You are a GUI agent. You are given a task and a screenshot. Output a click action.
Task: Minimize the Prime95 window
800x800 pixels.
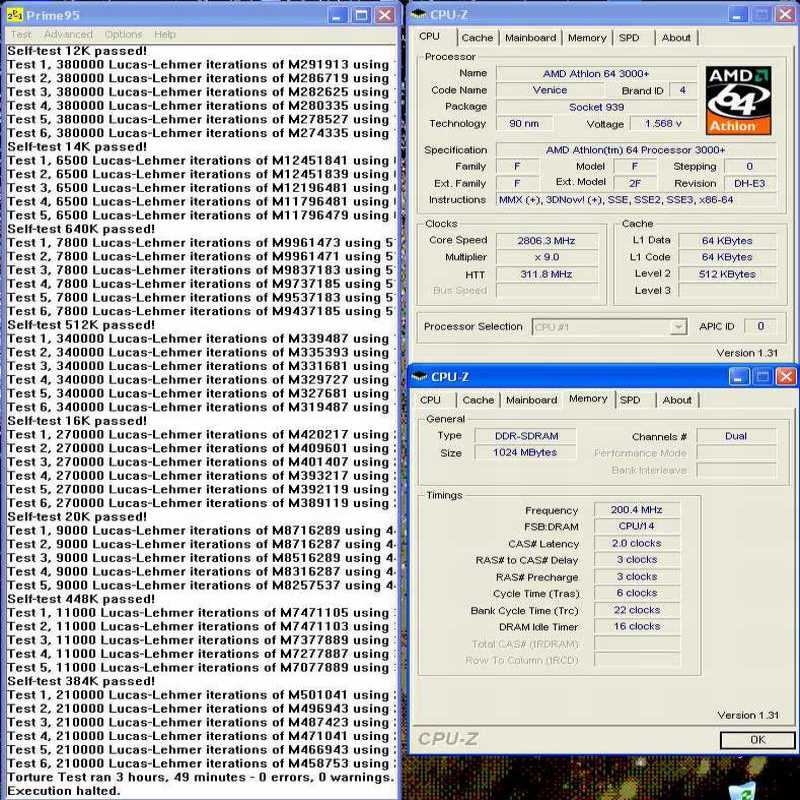[x=339, y=15]
